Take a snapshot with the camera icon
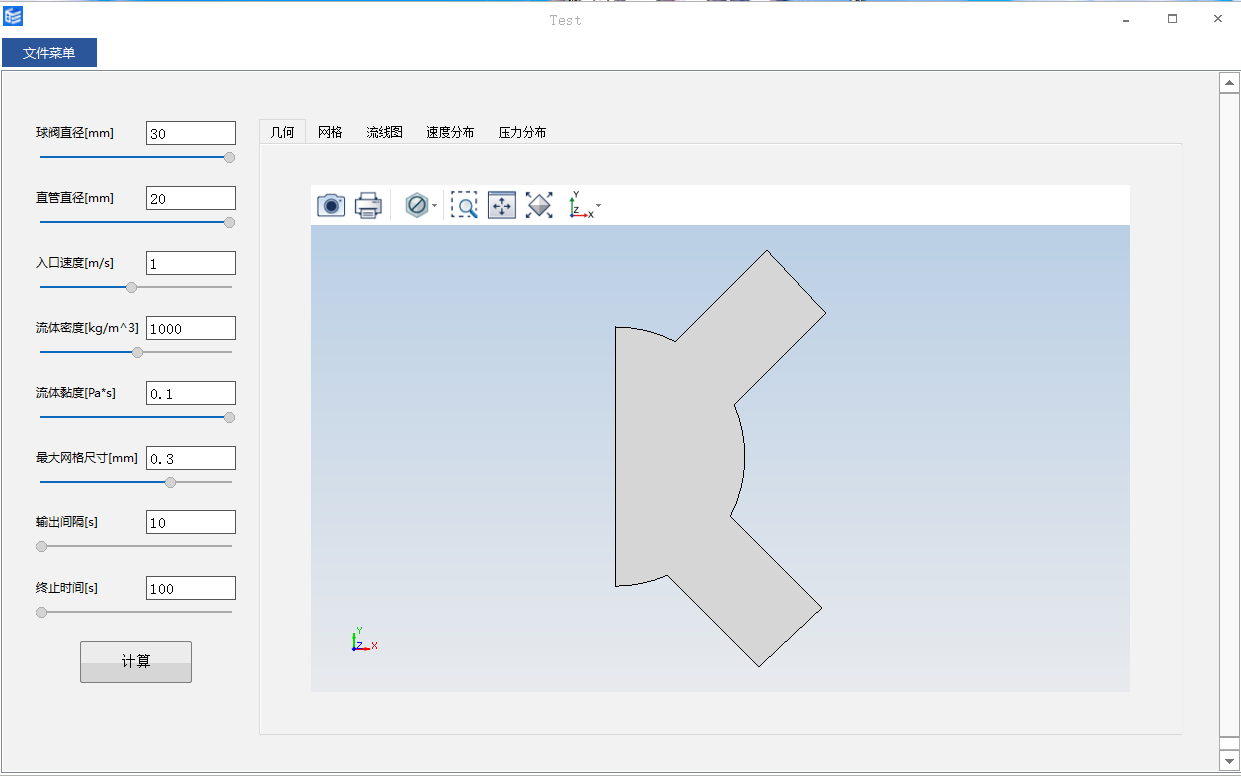Image resolution: width=1241 pixels, height=776 pixels. pos(331,205)
